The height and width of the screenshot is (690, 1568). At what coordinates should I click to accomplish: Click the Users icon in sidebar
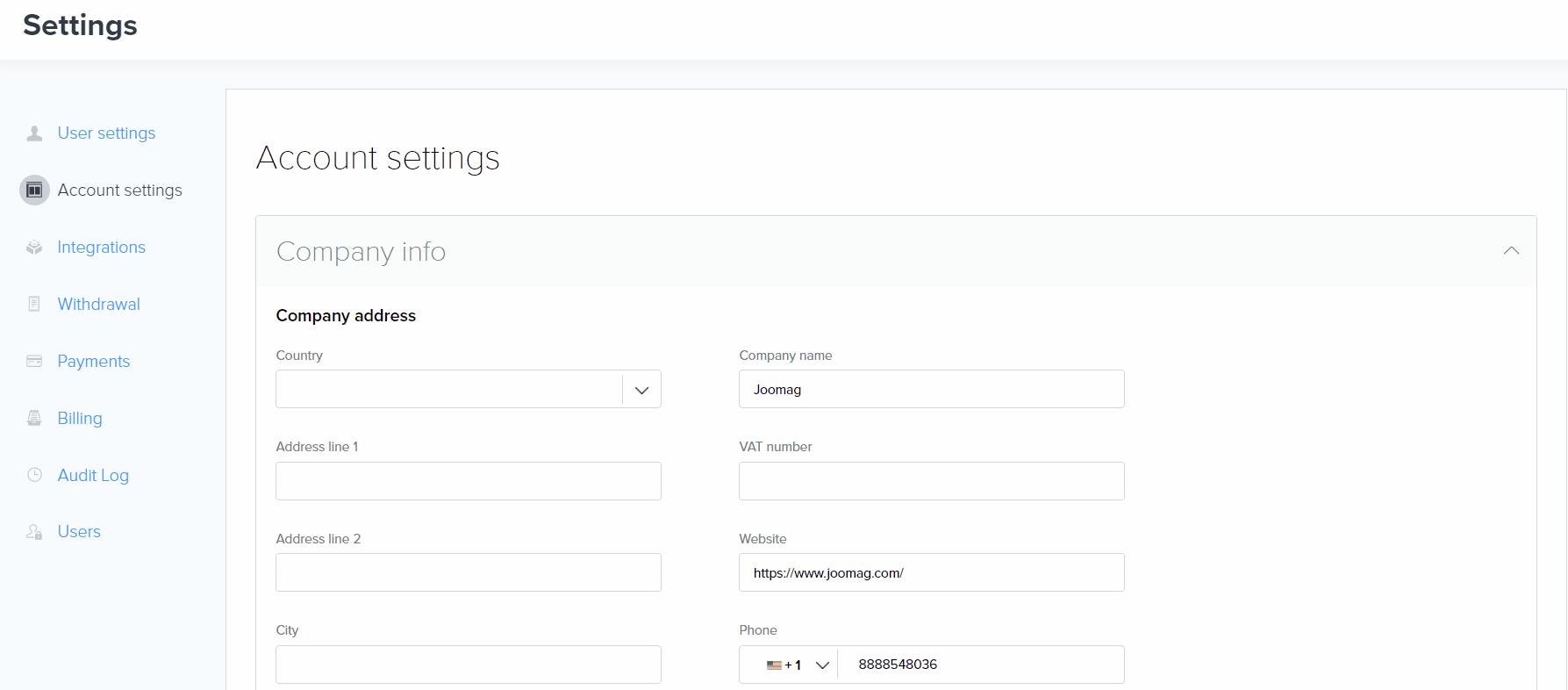[34, 532]
